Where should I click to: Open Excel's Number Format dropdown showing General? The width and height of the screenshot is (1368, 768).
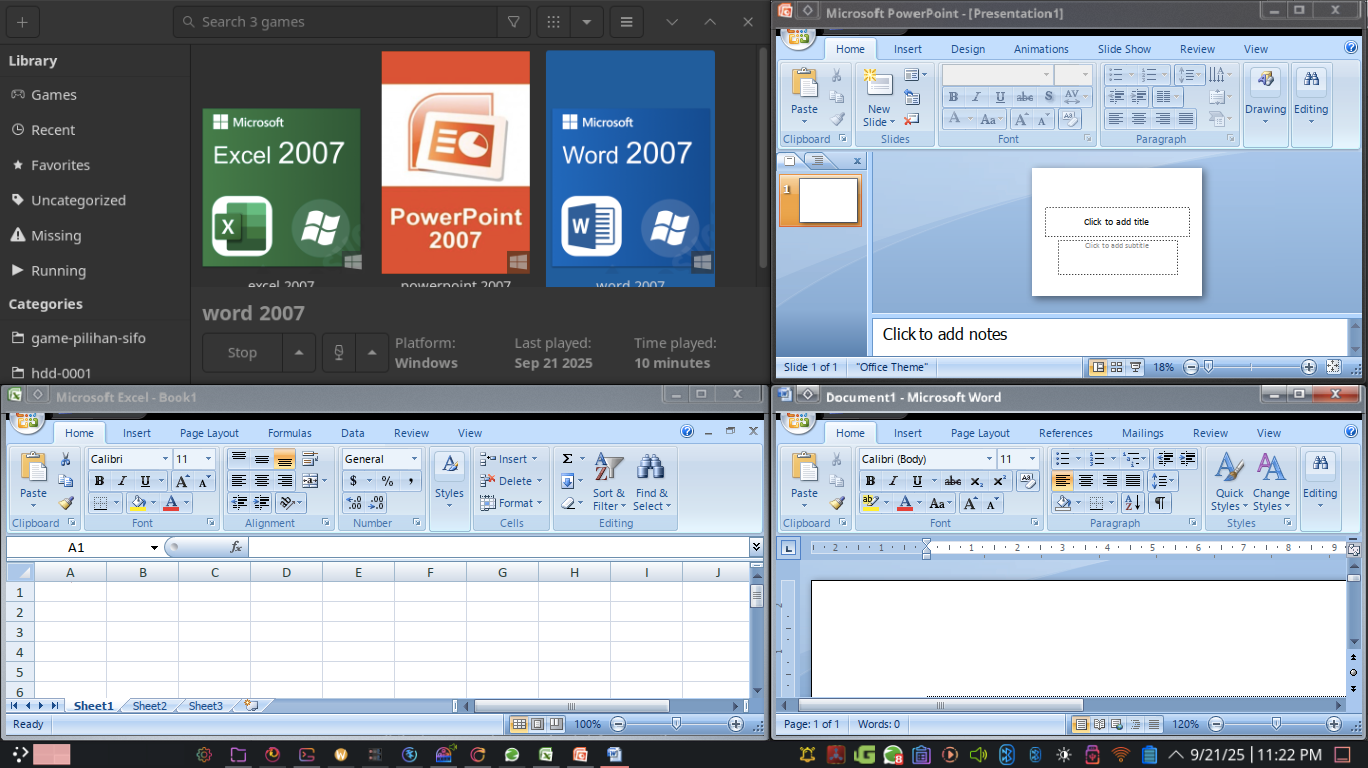pyautogui.click(x=414, y=459)
